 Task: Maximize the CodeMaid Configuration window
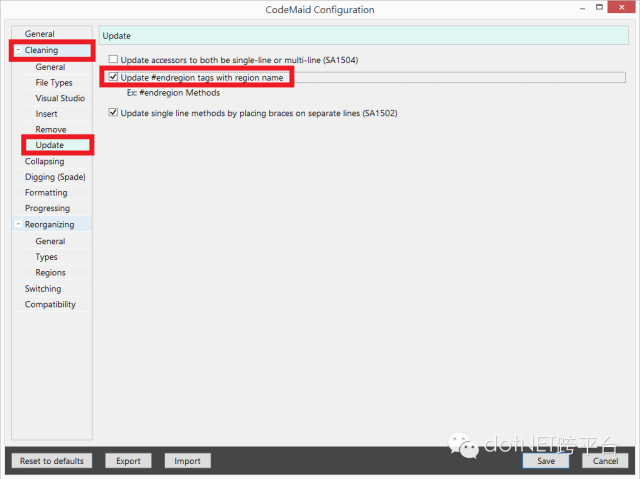point(599,7)
